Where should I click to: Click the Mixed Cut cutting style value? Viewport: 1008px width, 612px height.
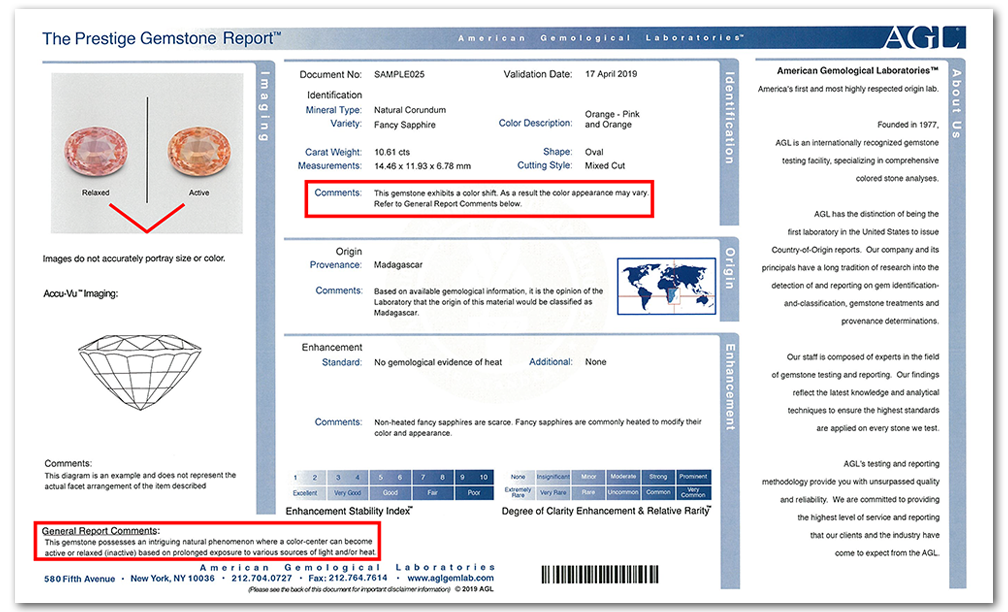coord(604,166)
